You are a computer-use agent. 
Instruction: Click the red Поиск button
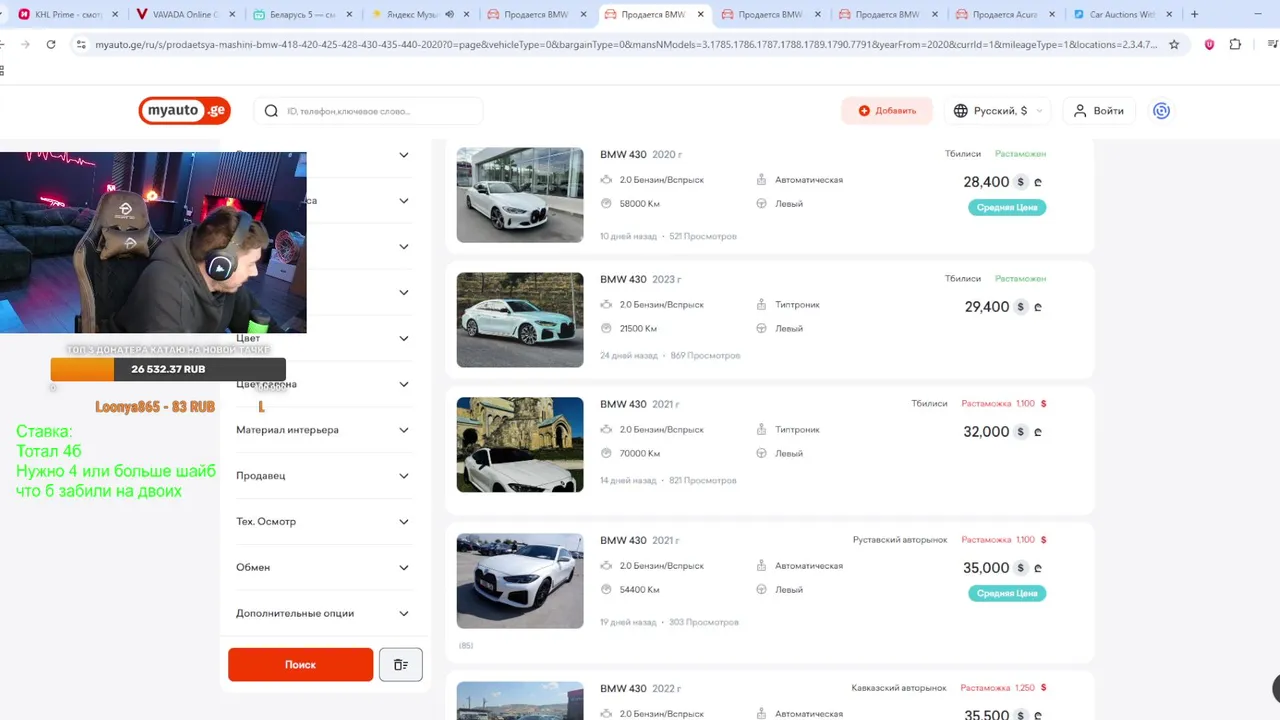300,665
